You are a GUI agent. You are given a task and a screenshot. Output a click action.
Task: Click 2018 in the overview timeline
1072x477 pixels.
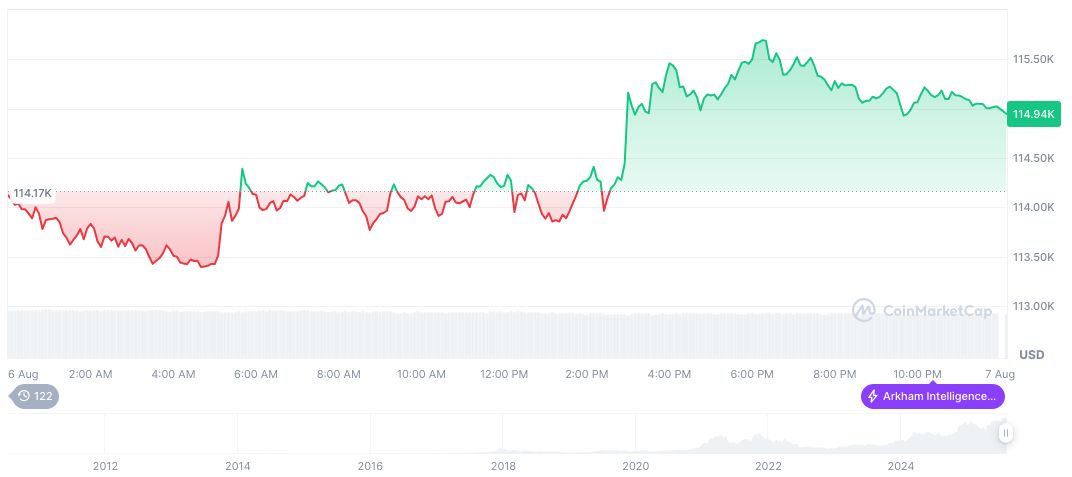pyautogui.click(x=503, y=465)
